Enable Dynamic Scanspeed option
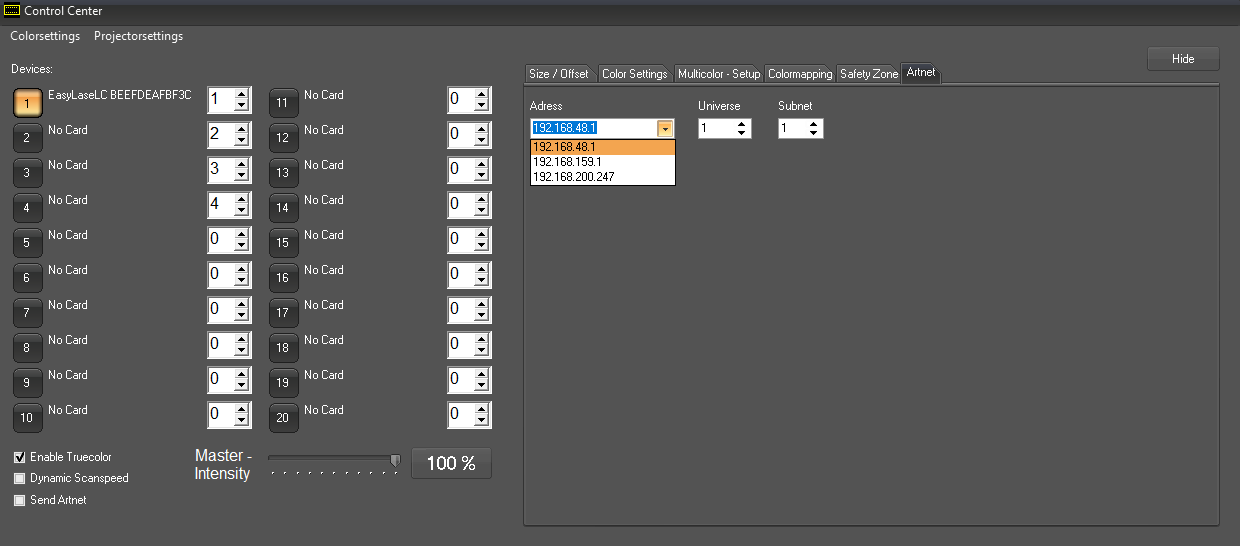 19,479
